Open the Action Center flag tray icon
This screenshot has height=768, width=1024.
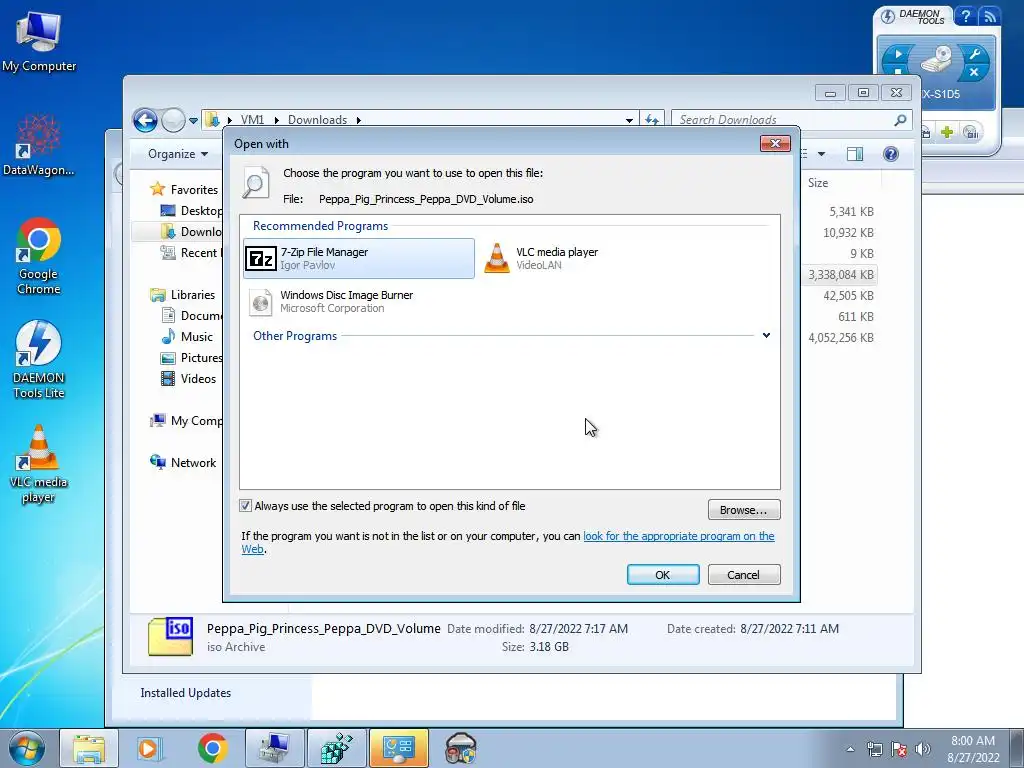(899, 749)
